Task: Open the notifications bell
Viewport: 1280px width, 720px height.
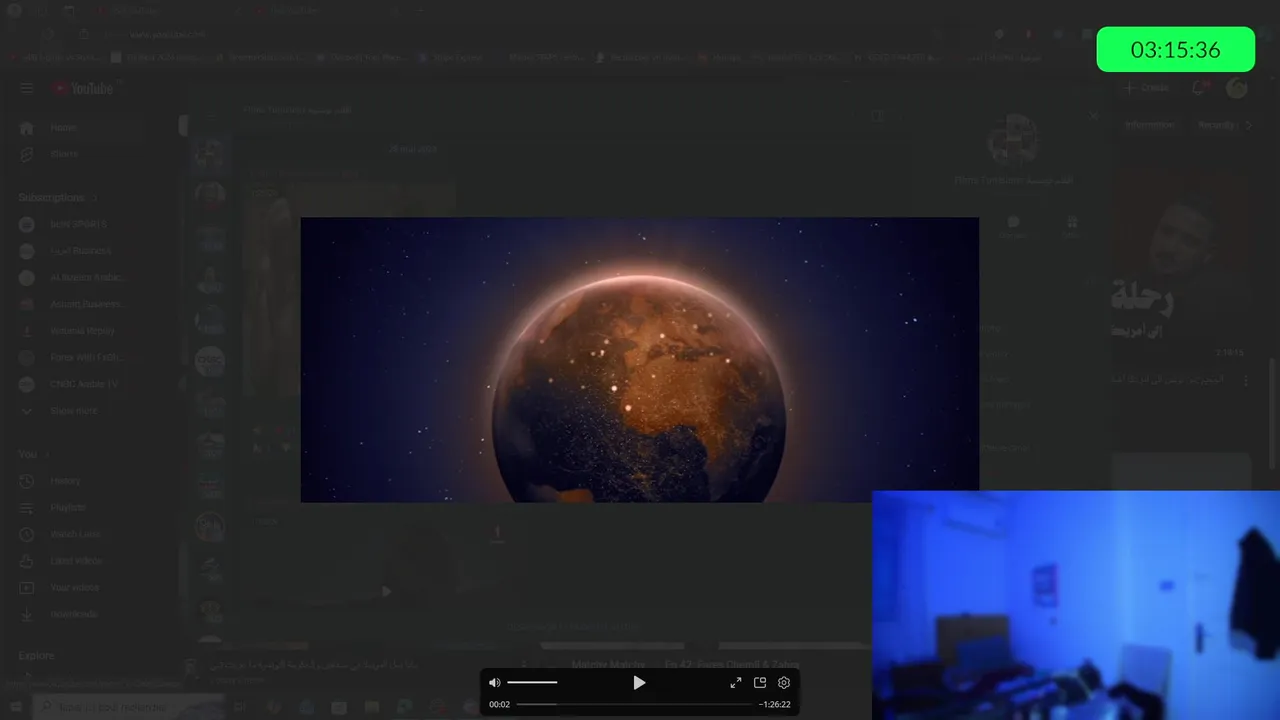Action: click(1198, 88)
